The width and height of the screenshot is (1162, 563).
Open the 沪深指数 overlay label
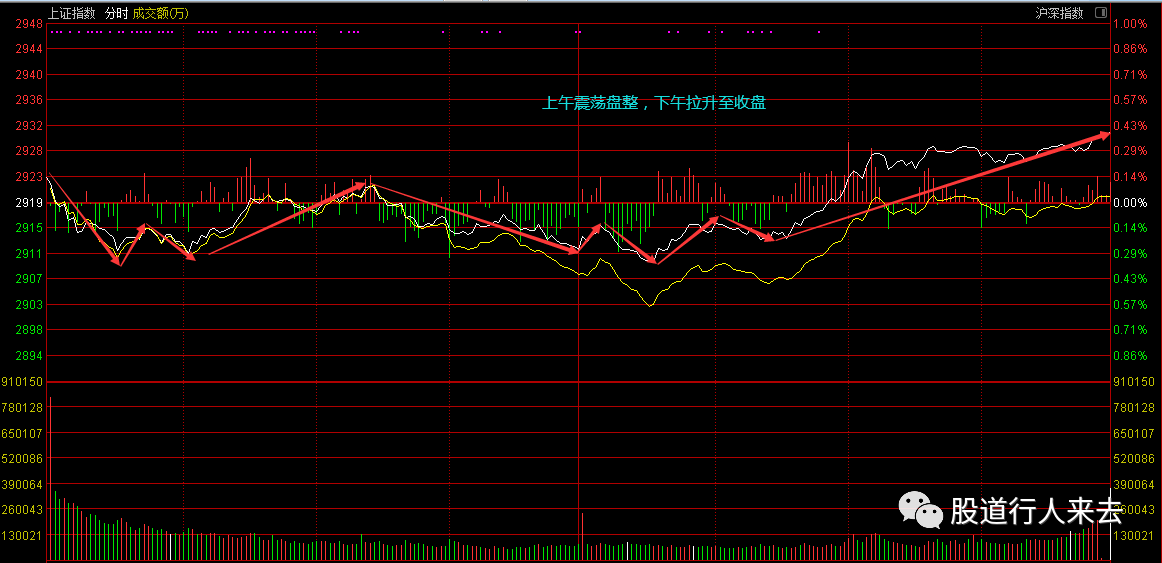[x=1059, y=13]
